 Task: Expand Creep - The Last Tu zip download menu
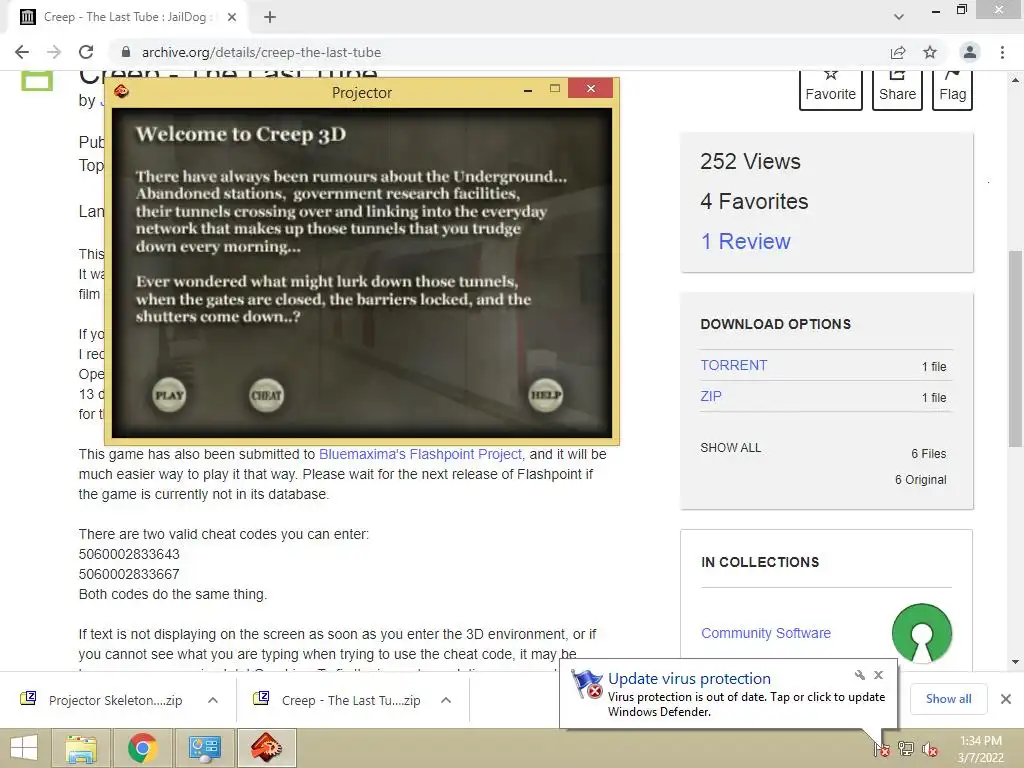(x=446, y=700)
